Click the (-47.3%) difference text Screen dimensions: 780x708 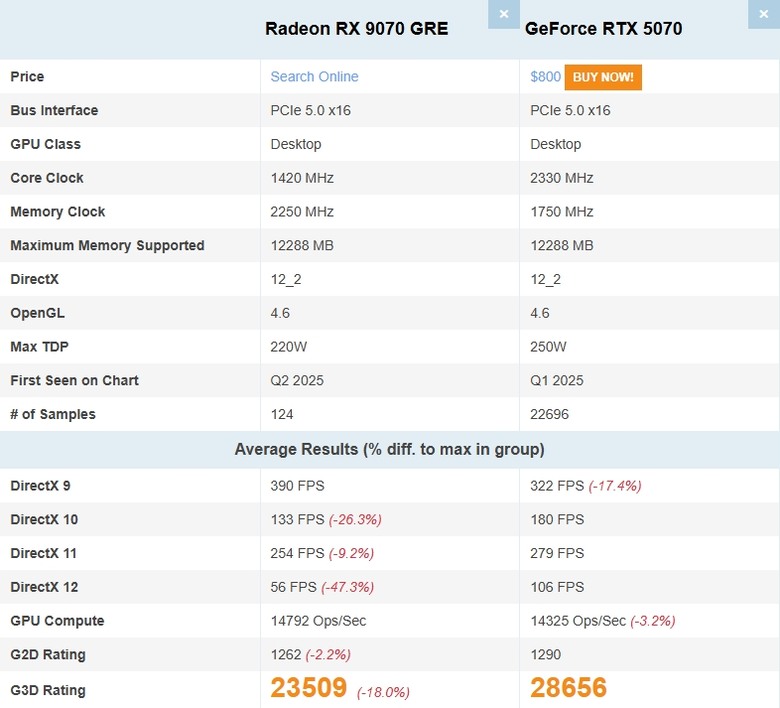[347, 588]
